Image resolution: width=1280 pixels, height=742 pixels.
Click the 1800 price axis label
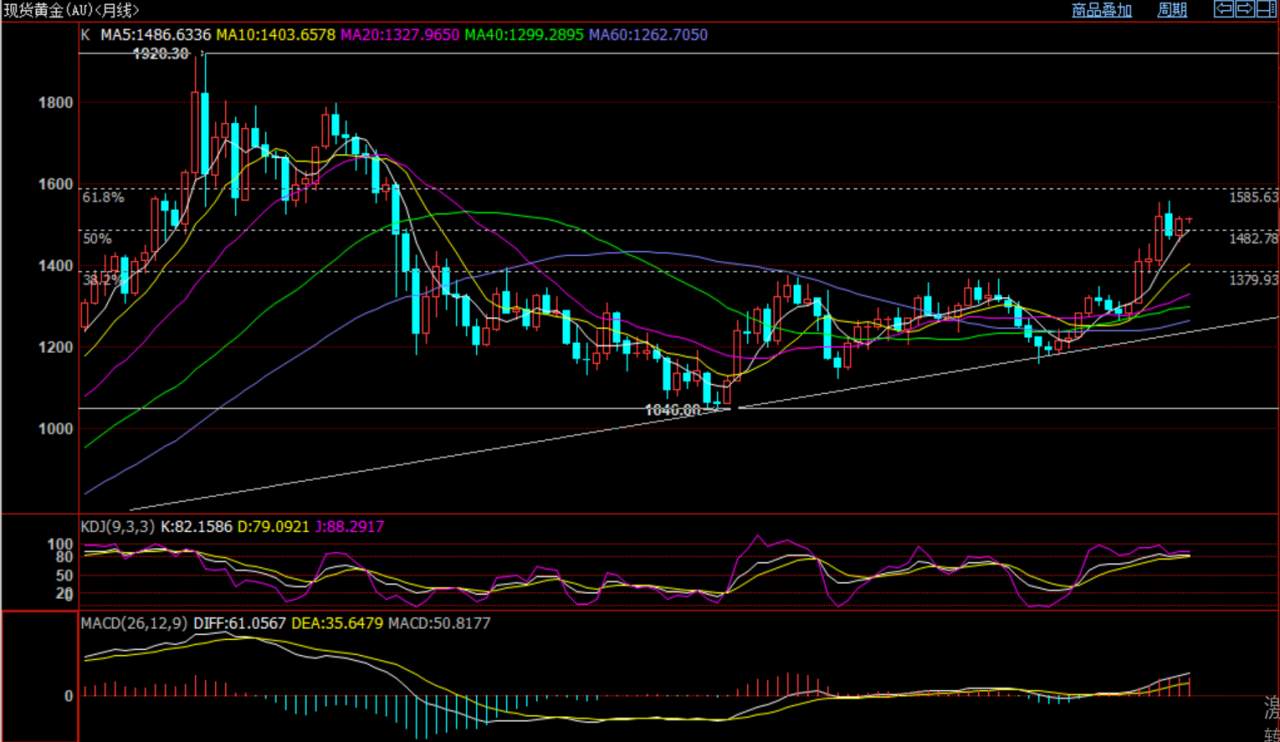(x=56, y=103)
